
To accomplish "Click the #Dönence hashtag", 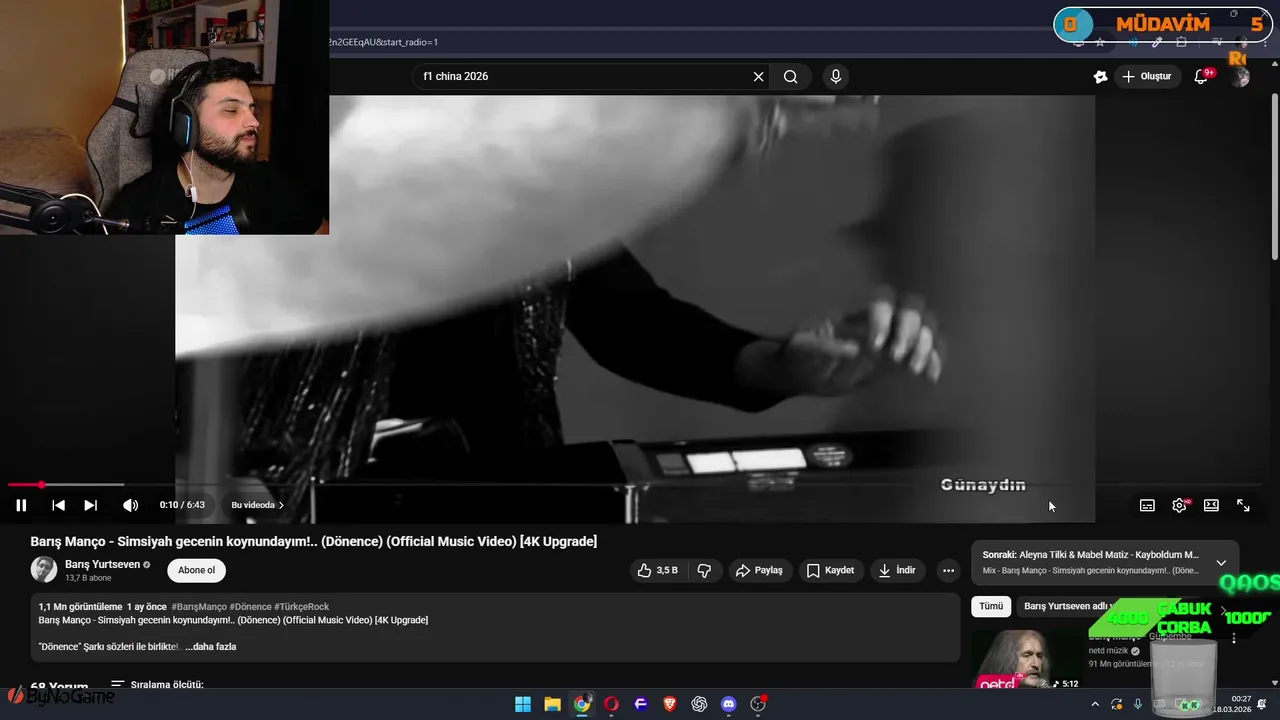I will pyautogui.click(x=250, y=607).
